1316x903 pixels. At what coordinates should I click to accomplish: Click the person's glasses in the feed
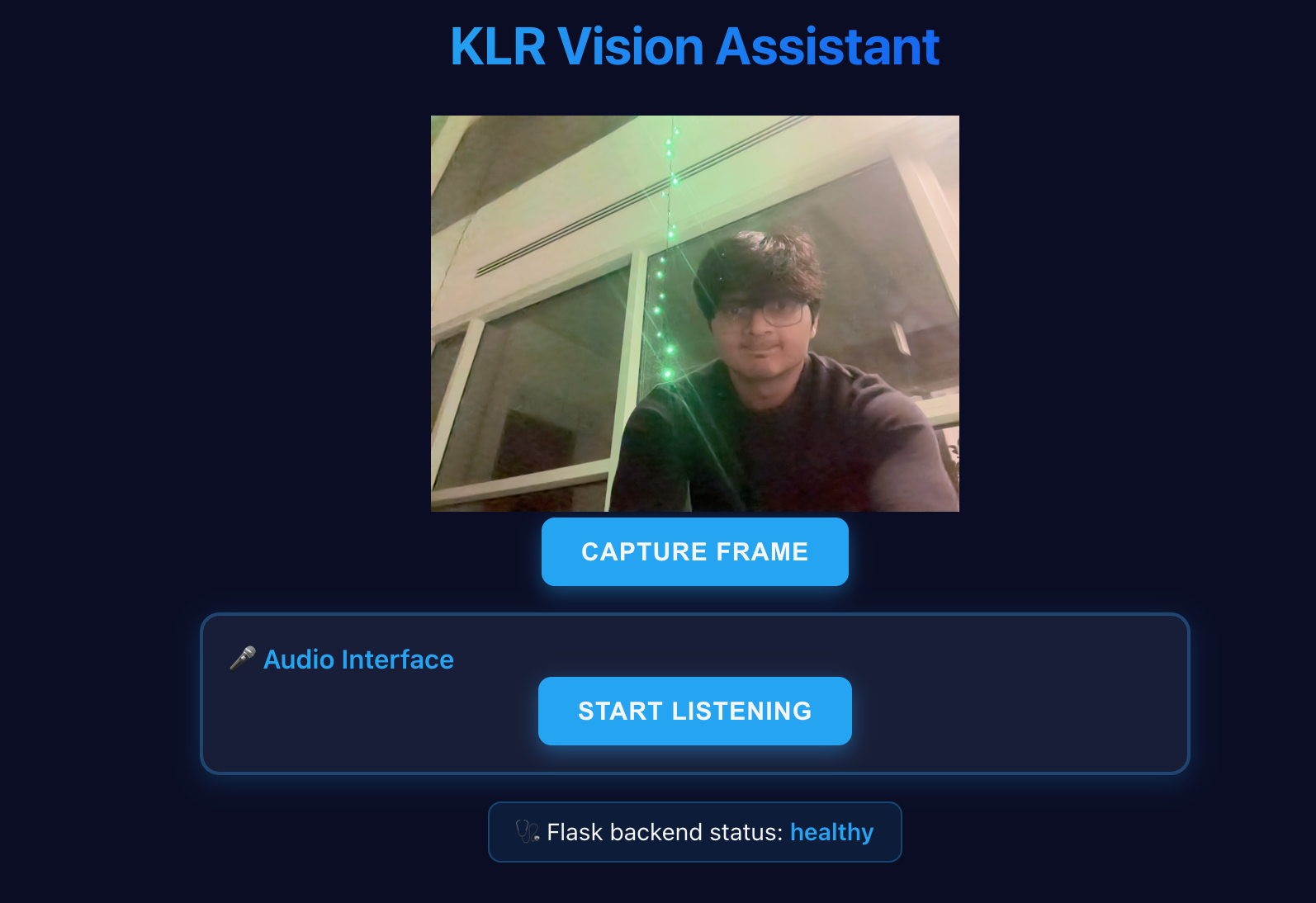(761, 313)
